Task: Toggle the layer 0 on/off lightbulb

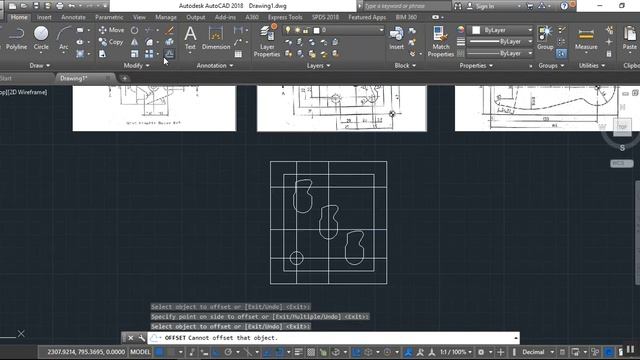Action: click(x=288, y=30)
